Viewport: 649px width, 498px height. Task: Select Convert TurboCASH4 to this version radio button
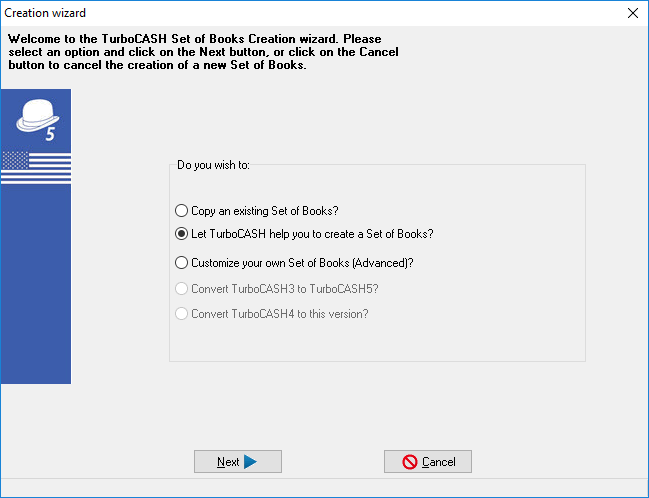pos(181,314)
